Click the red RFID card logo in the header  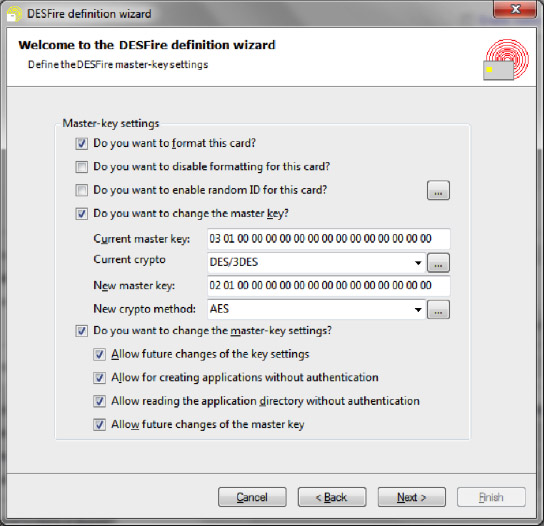coord(506,60)
